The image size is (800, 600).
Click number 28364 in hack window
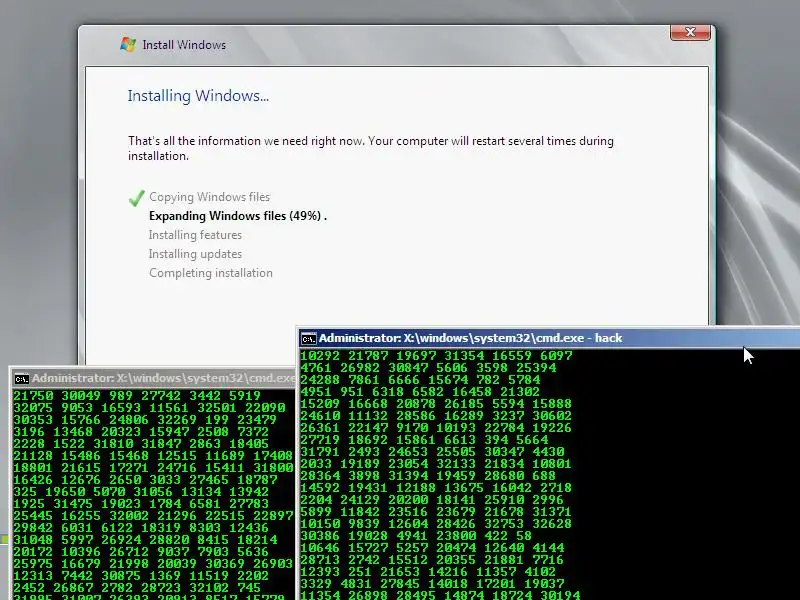tap(319, 476)
